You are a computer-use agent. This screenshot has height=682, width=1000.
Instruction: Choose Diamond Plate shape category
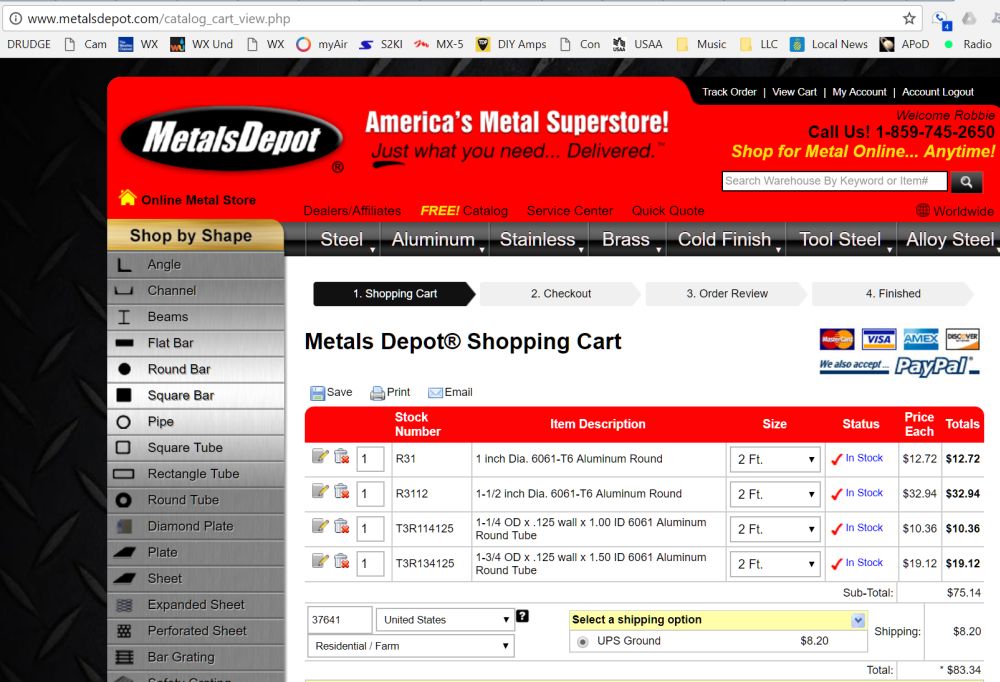[x=196, y=526]
